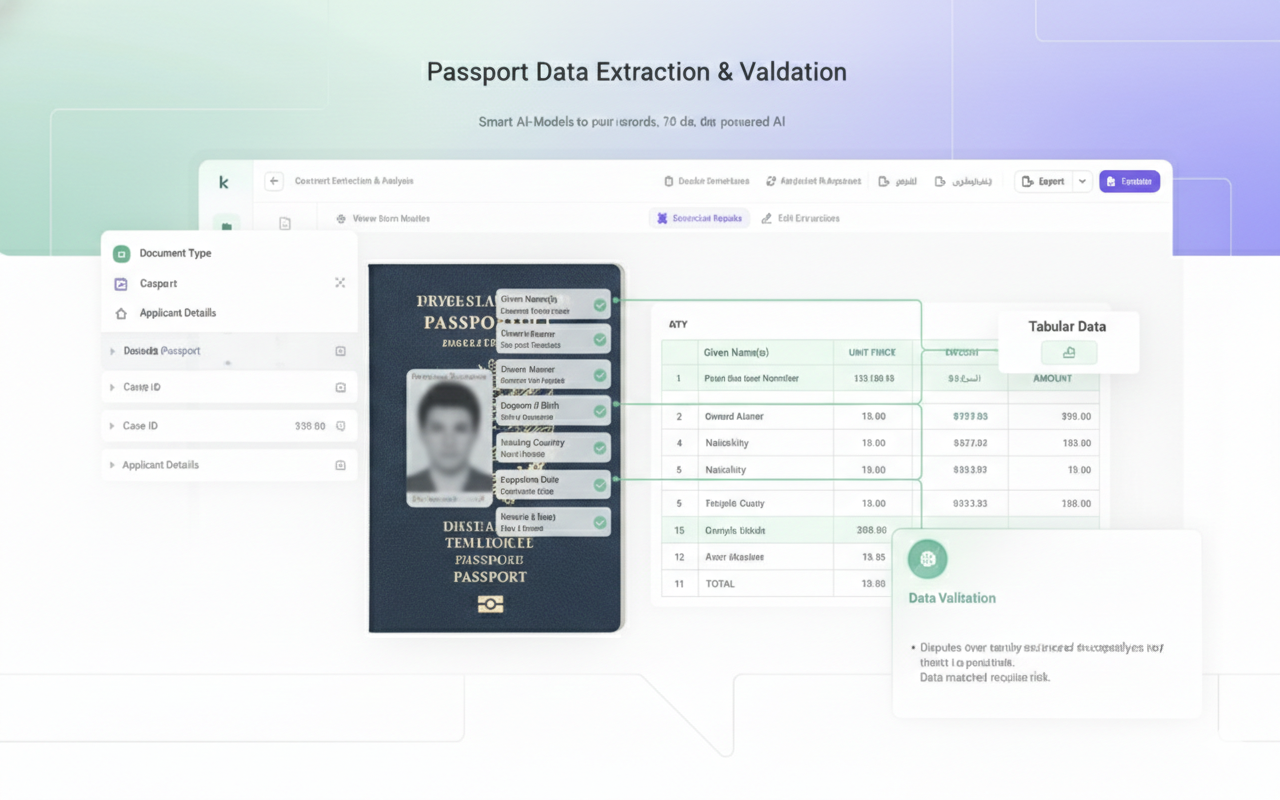1280x800 pixels.
Task: Click the green button under Tabular Data
Action: (x=1068, y=352)
